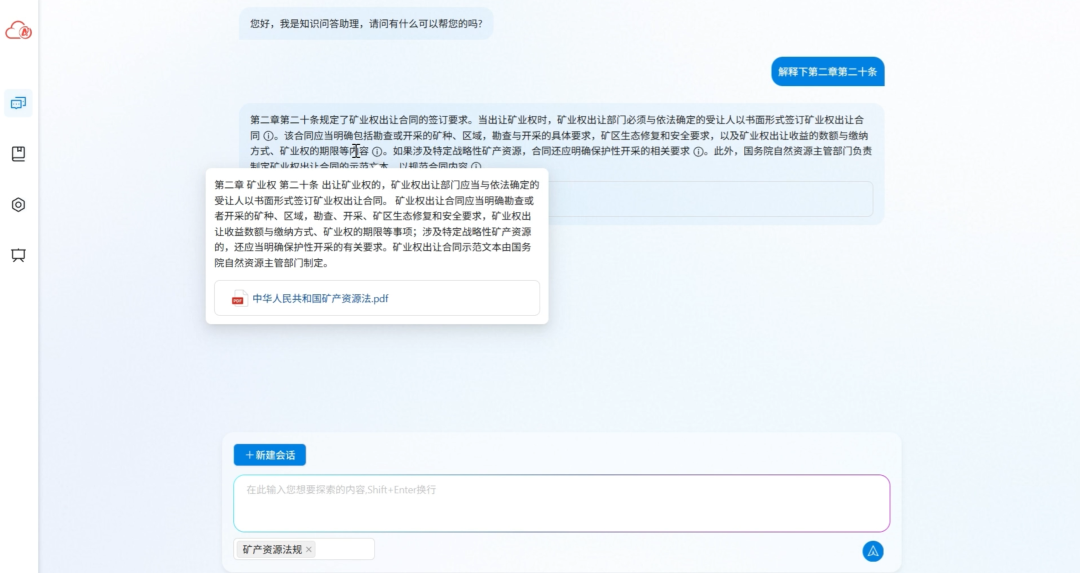The width and height of the screenshot is (1080, 573).
Task: Open 中华人民共和国矿产资源法.pdf link
Action: (x=320, y=298)
